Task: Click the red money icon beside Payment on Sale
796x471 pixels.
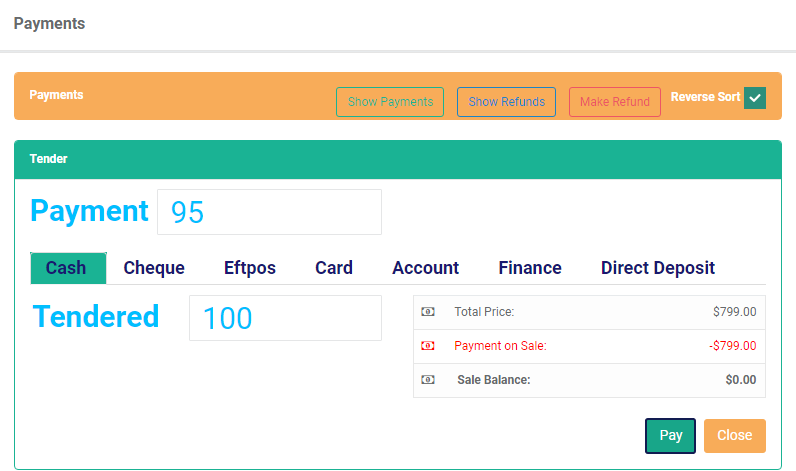Action: (x=428, y=346)
